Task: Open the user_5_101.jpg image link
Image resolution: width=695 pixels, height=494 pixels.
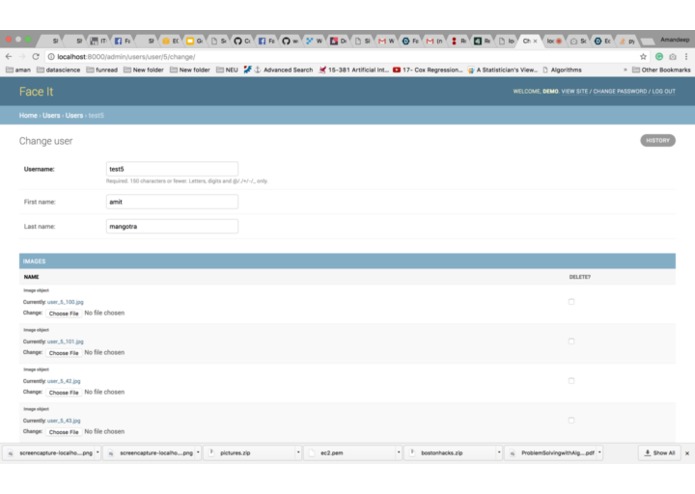Action: point(65,342)
